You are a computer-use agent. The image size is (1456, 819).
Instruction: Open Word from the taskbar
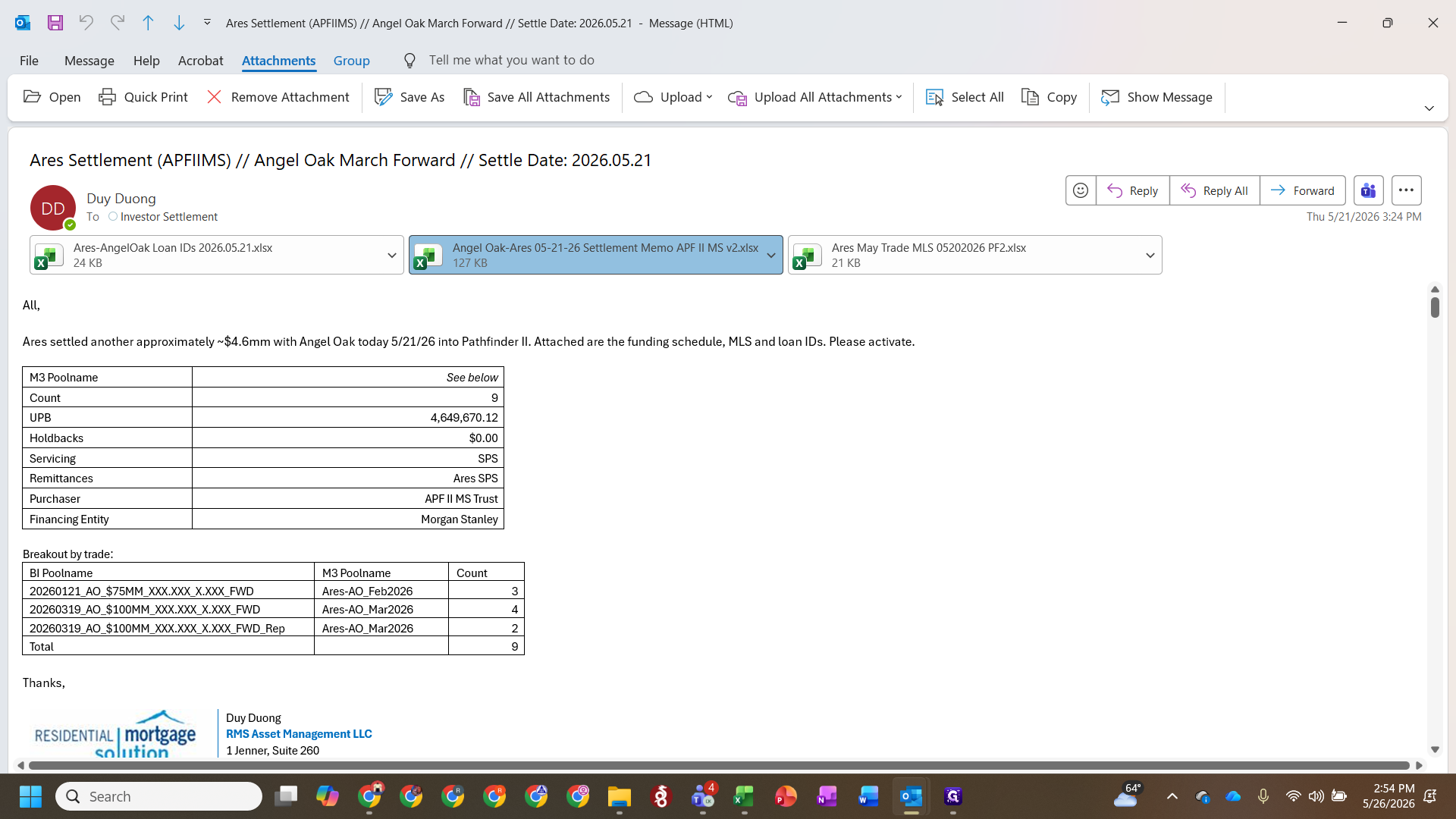click(x=869, y=796)
